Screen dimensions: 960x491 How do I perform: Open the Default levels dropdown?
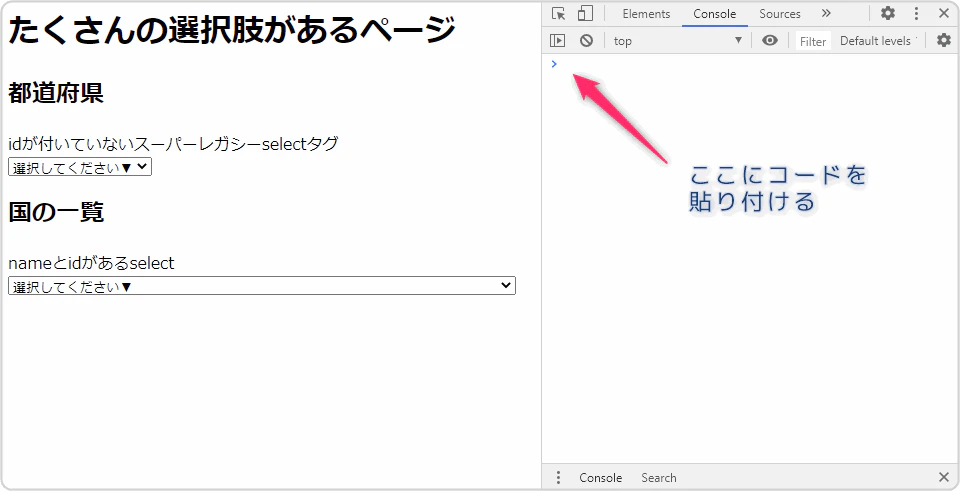878,41
